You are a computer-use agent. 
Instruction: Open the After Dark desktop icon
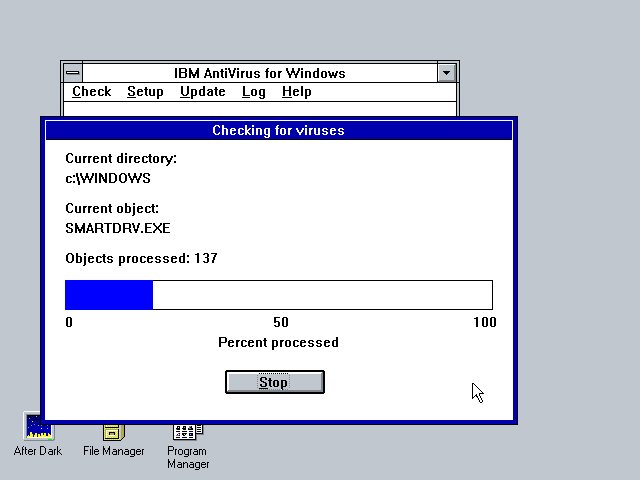(38, 434)
